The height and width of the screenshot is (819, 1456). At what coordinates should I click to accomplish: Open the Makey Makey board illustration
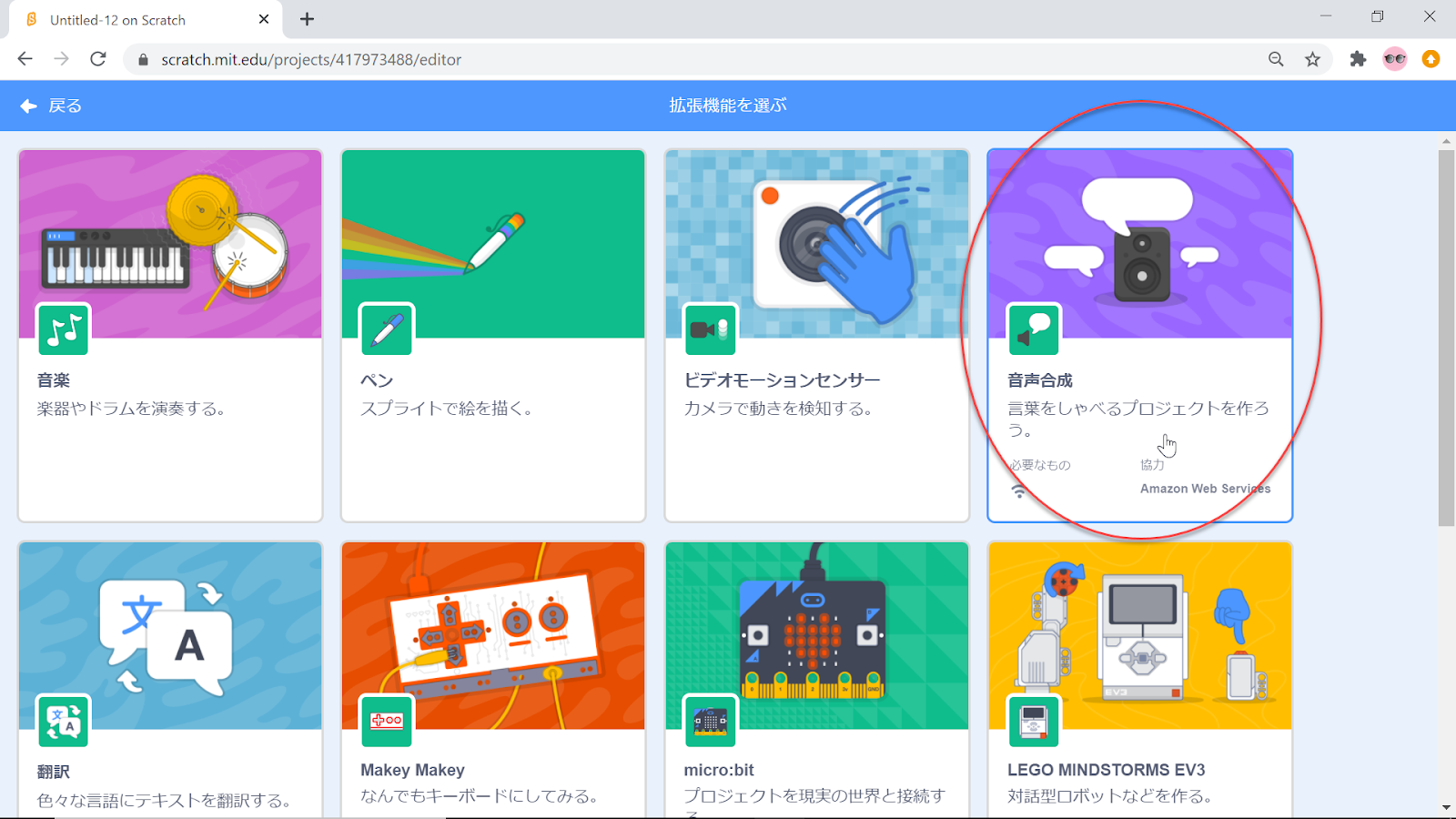click(x=493, y=636)
